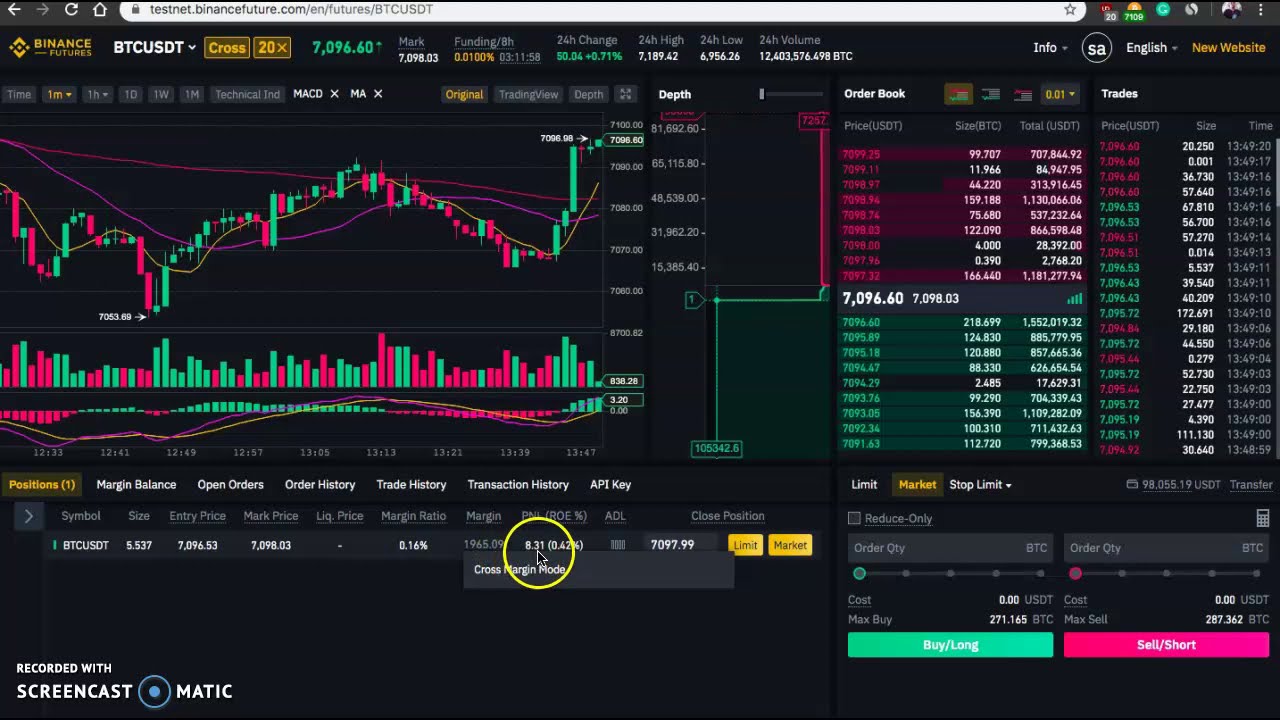Click the Sell/Short button
The image size is (1280, 720).
pos(1166,645)
